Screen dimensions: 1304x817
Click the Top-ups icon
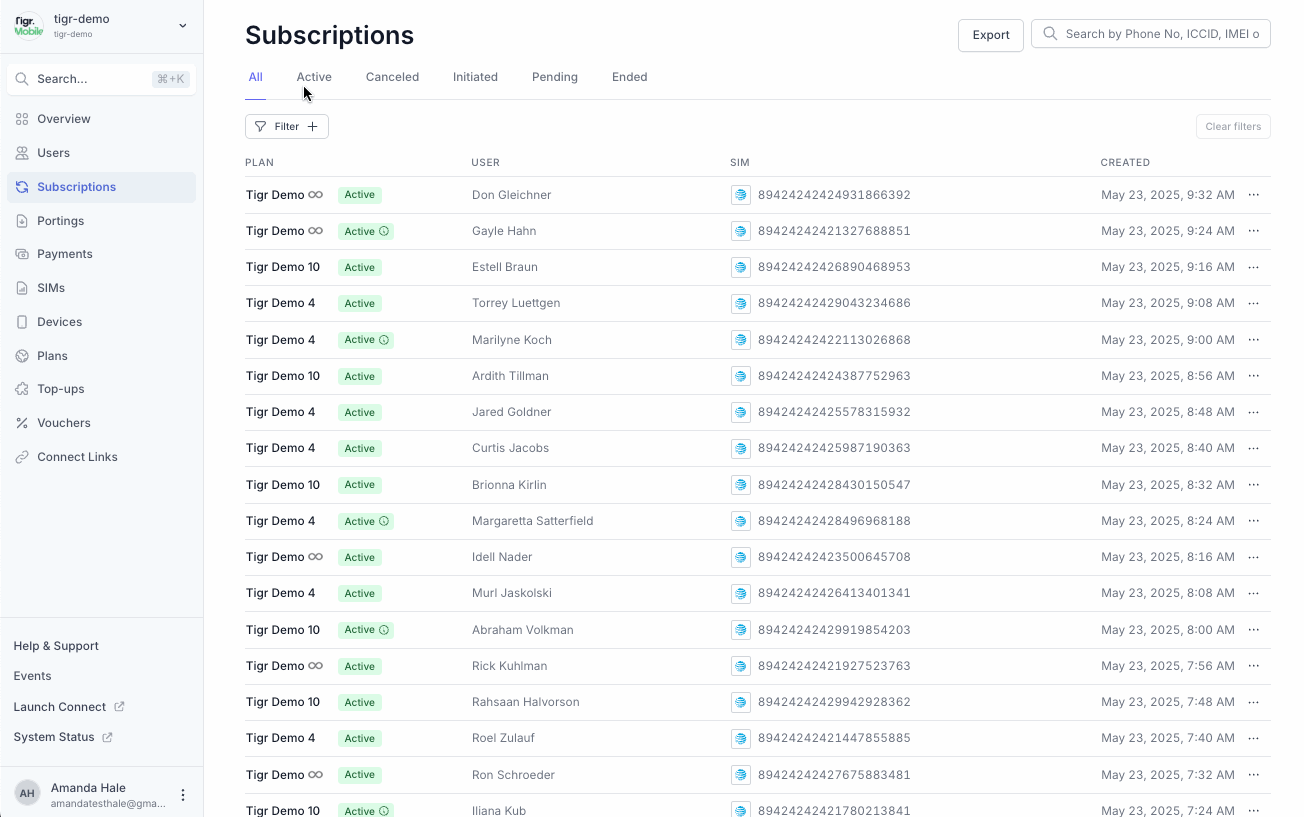[x=22, y=388]
